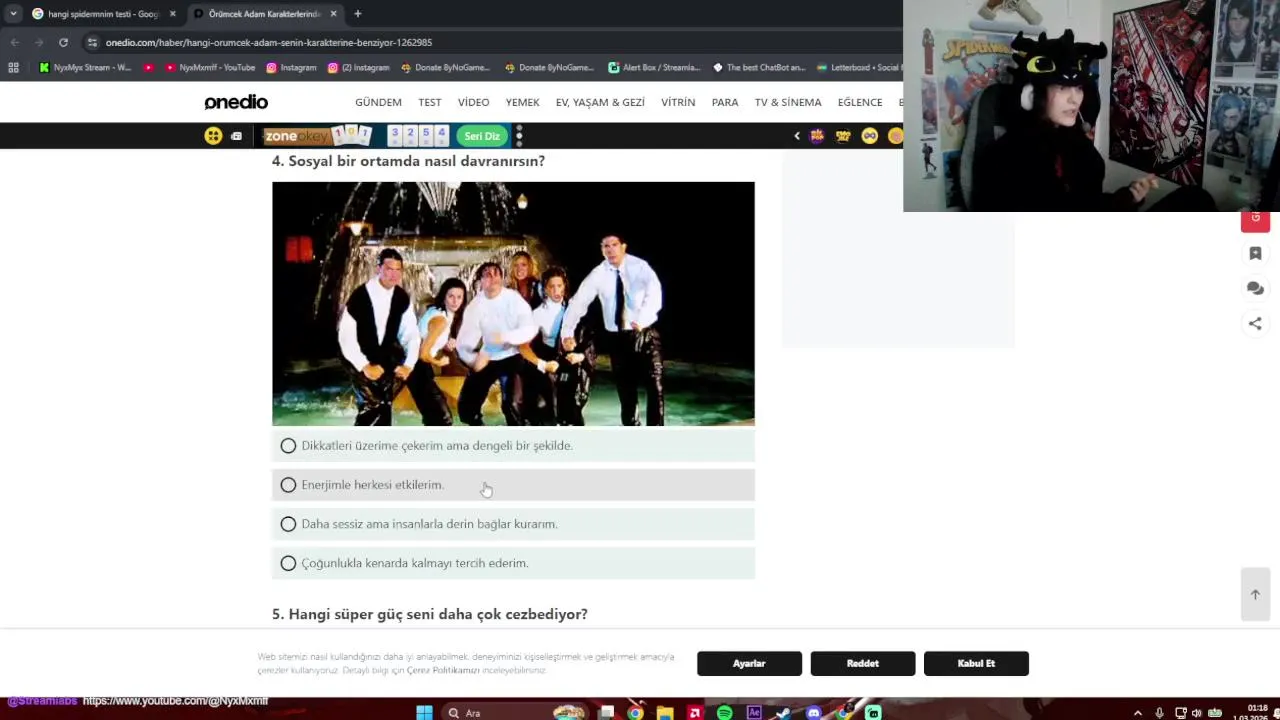
Task: Open the YEMEK category
Action: point(522,102)
